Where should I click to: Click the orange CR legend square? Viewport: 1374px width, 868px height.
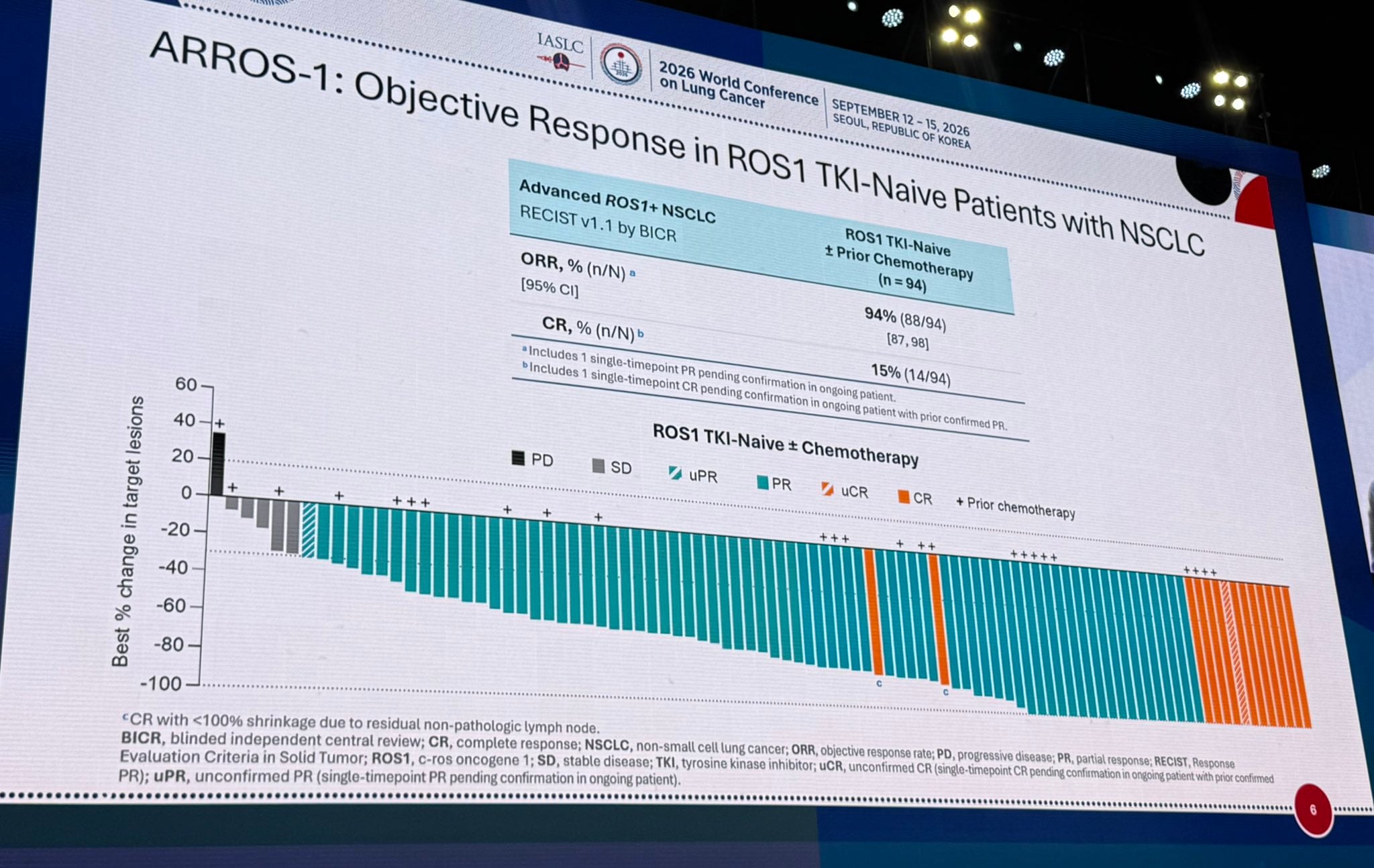pos(904,497)
